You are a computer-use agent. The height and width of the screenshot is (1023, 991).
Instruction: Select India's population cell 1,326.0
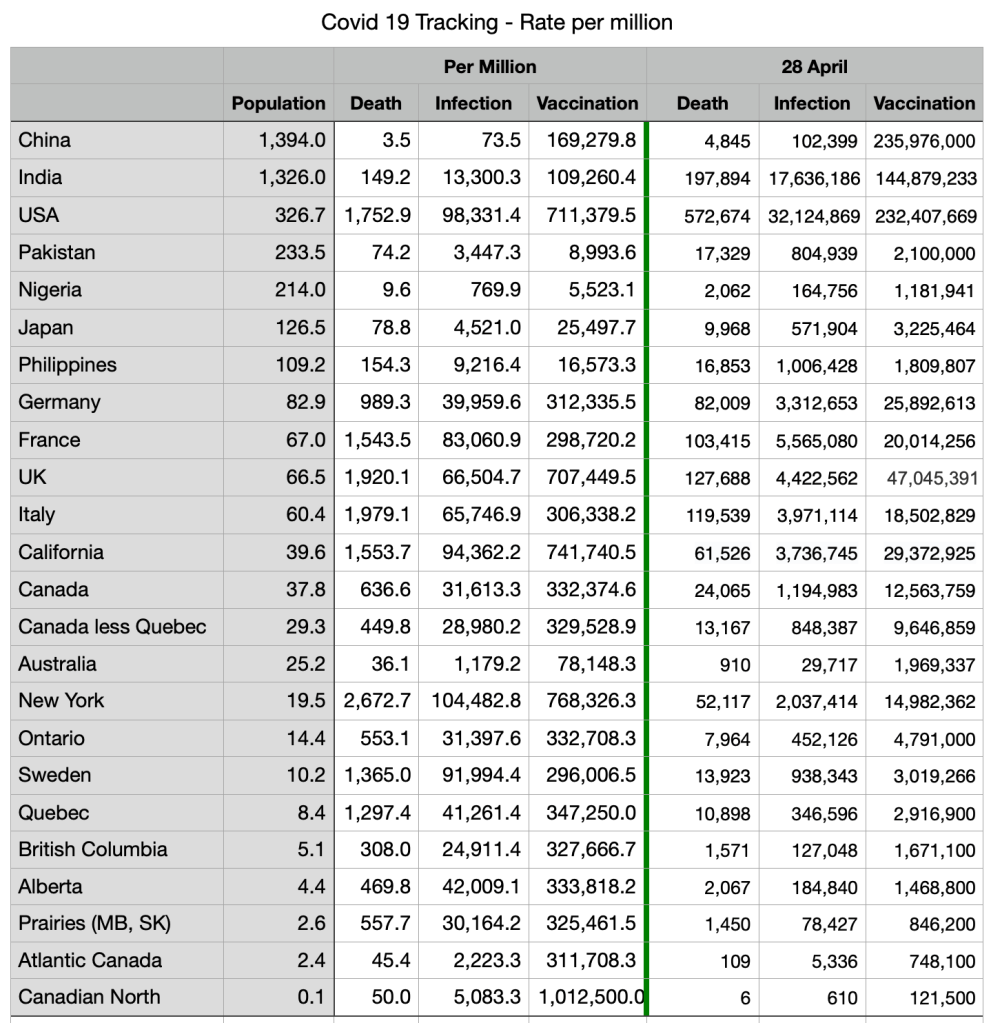[x=292, y=178]
